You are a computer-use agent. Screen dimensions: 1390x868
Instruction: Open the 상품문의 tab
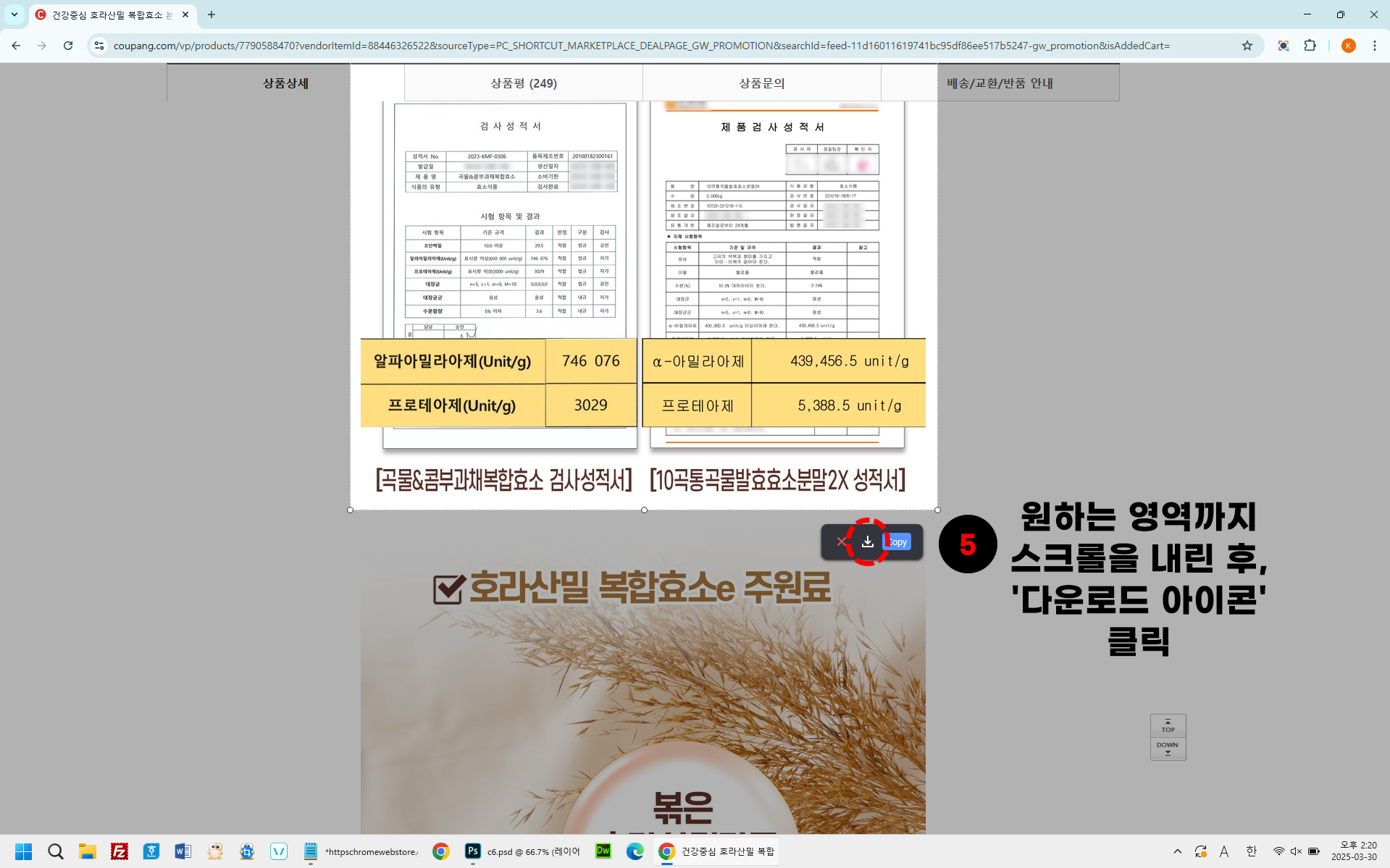[761, 83]
